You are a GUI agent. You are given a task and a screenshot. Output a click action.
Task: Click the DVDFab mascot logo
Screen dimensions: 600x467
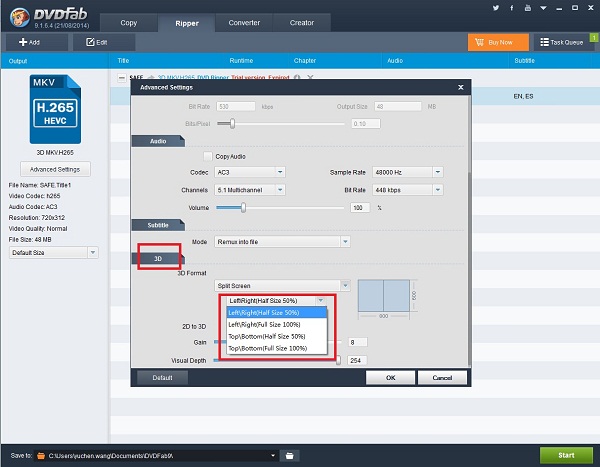[x=20, y=18]
